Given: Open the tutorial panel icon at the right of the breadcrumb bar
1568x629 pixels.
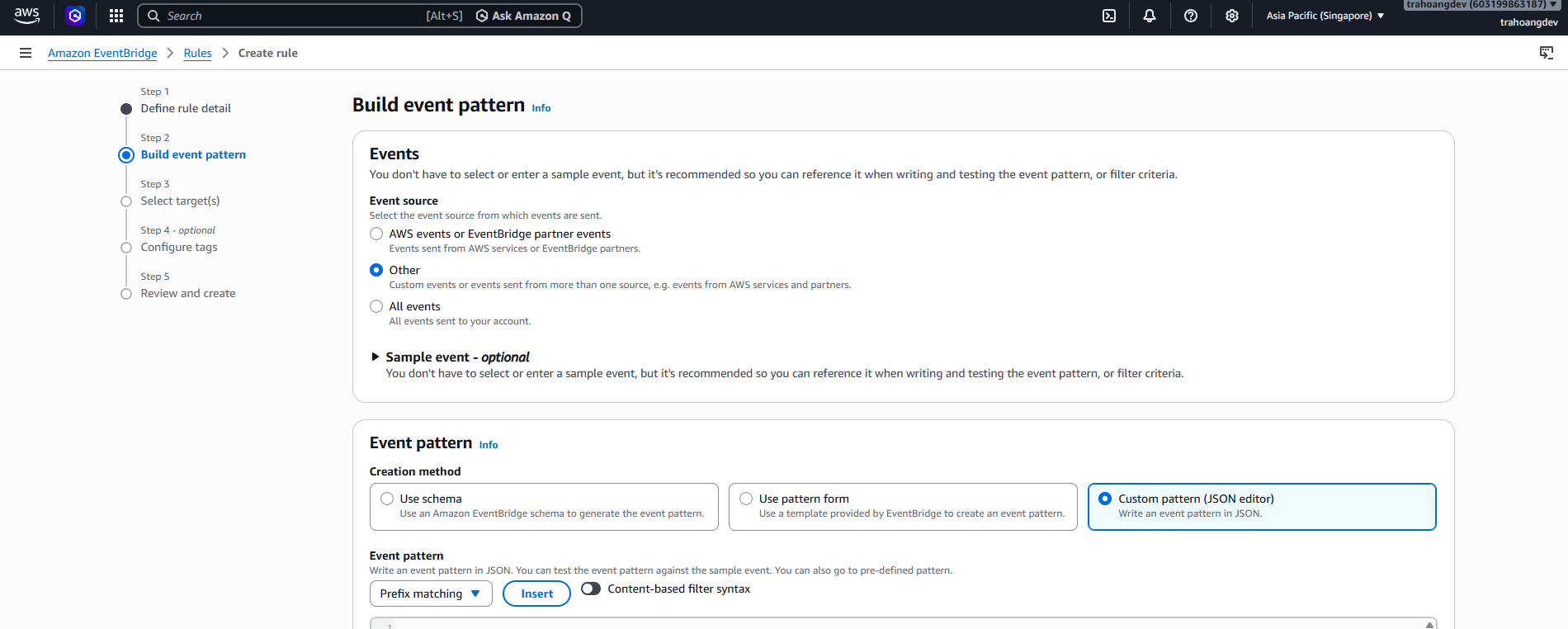Looking at the screenshot, I should [x=1547, y=53].
